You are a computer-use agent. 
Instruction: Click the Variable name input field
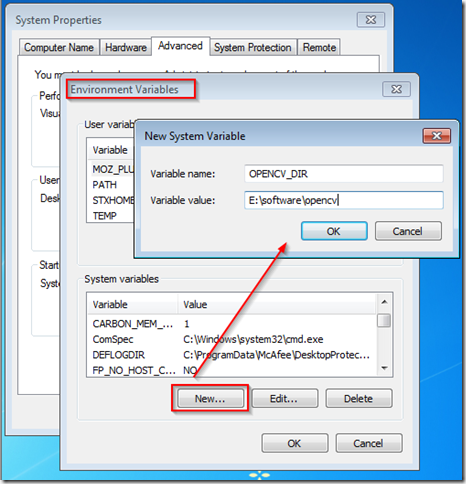pyautogui.click(x=344, y=174)
